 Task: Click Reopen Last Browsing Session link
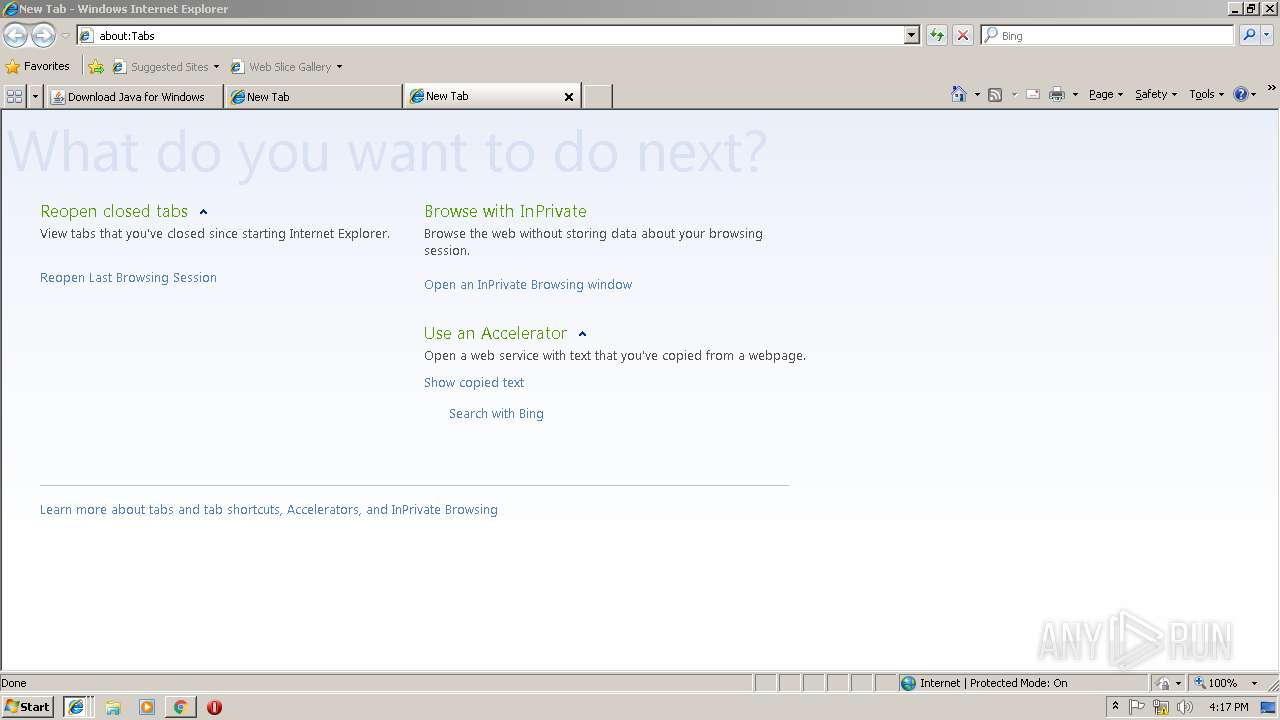[x=128, y=278]
